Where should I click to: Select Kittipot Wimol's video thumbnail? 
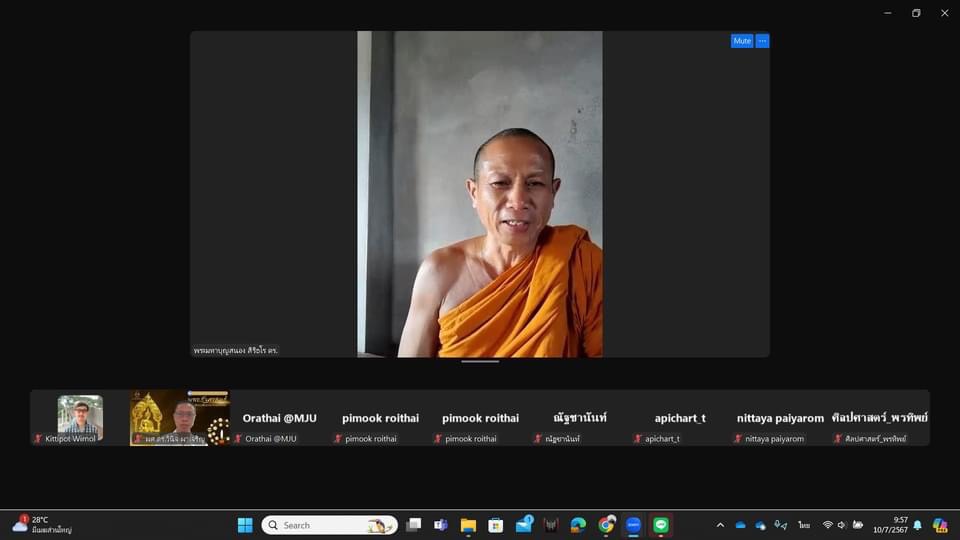pyautogui.click(x=80, y=416)
